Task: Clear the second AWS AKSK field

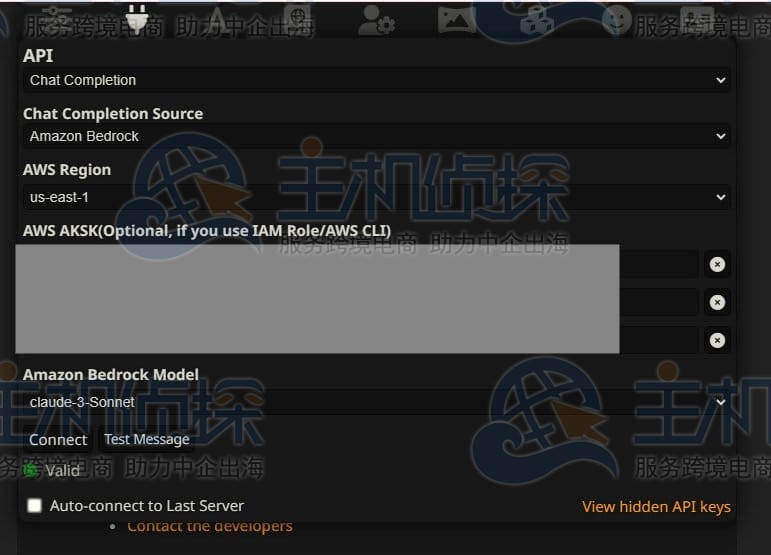Action: click(x=717, y=302)
